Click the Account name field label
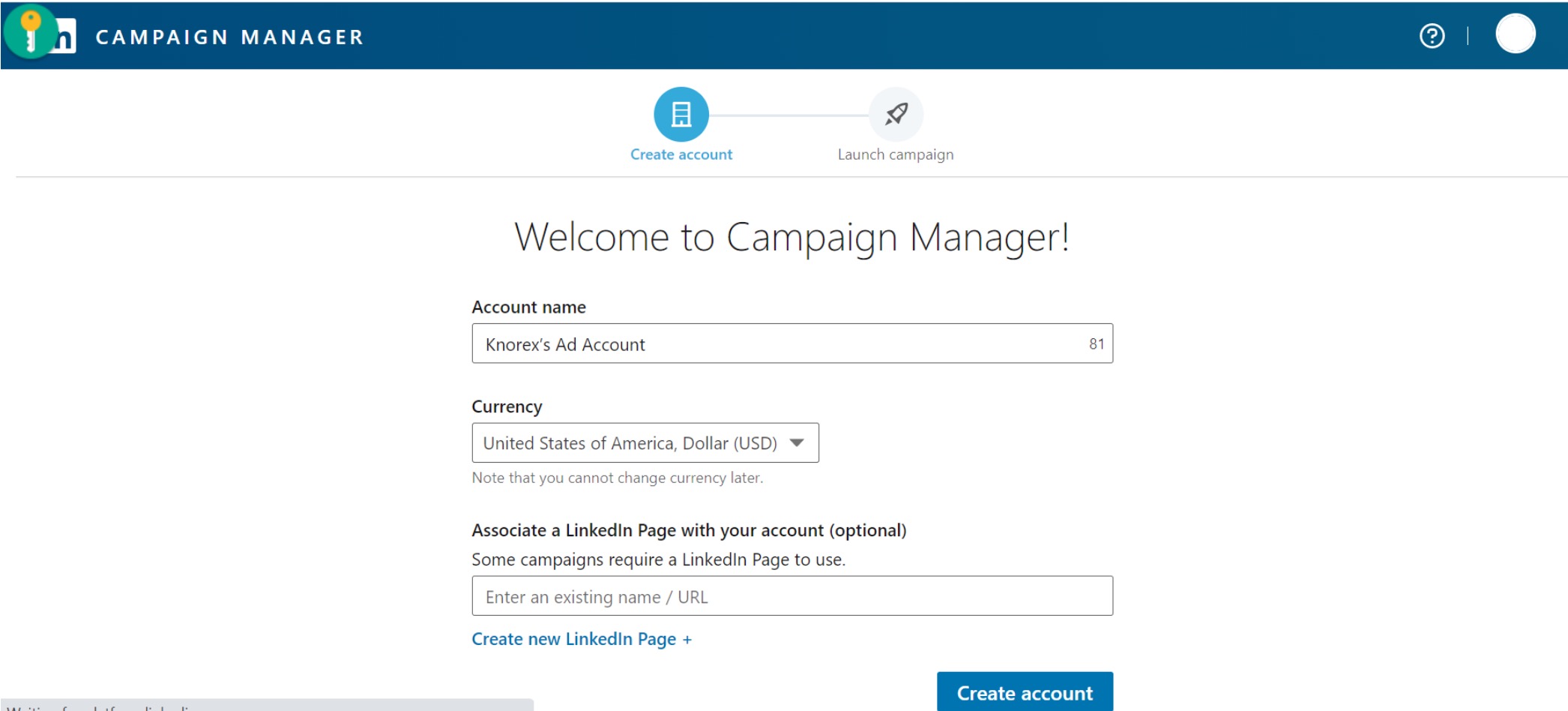This screenshot has width=1568, height=711. click(528, 307)
